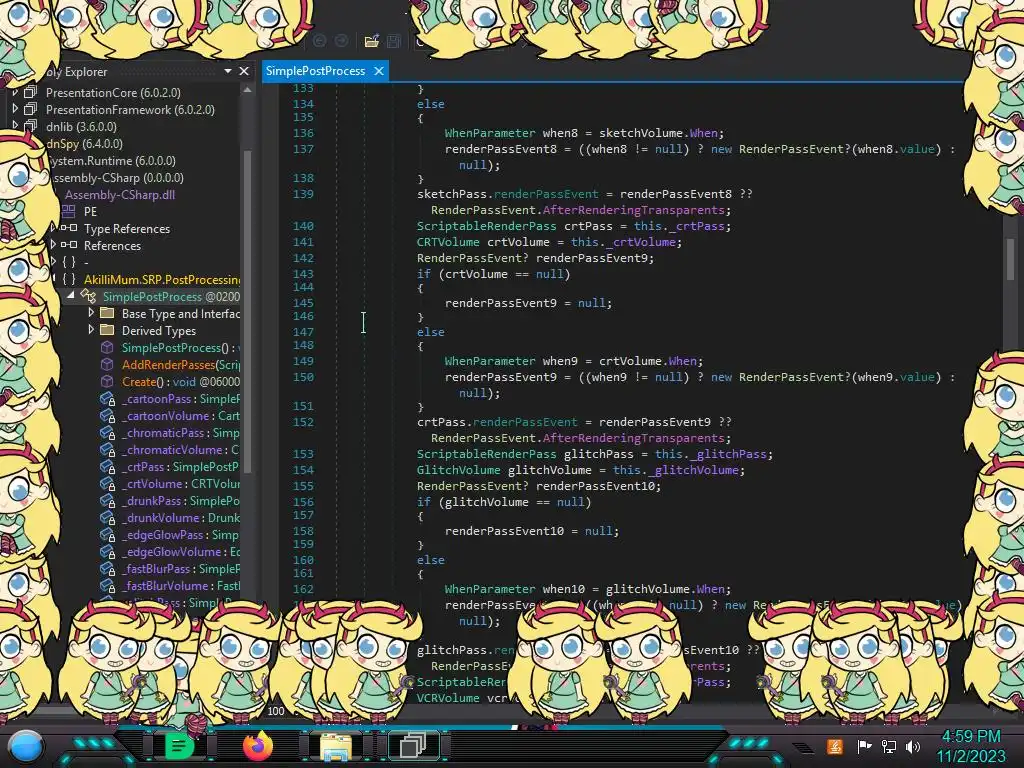
Task: Open the Assembly Explorer panel options dropdown
Action: [228, 71]
